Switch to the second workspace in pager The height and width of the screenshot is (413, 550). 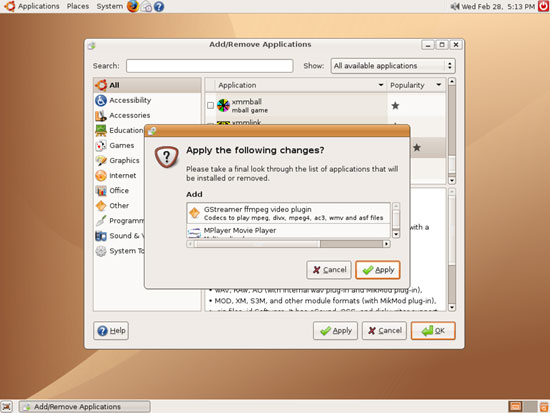coord(531,407)
